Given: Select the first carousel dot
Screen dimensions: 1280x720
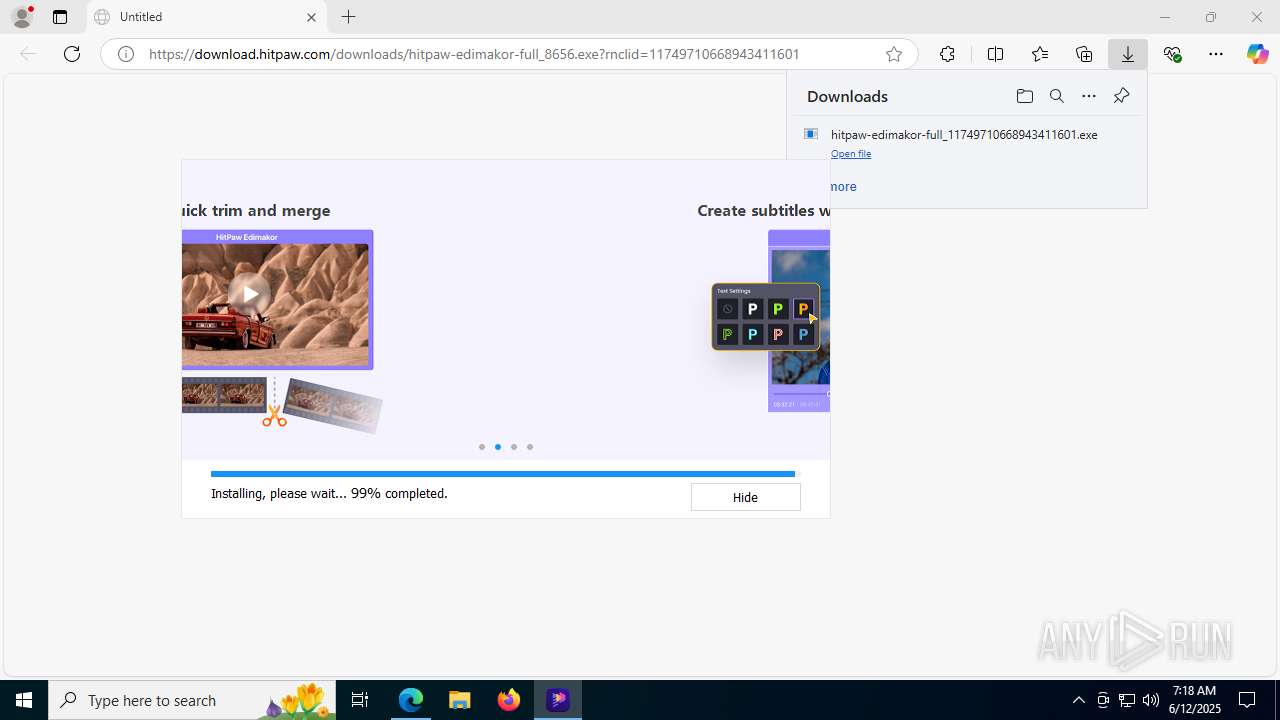Looking at the screenshot, I should point(482,447).
